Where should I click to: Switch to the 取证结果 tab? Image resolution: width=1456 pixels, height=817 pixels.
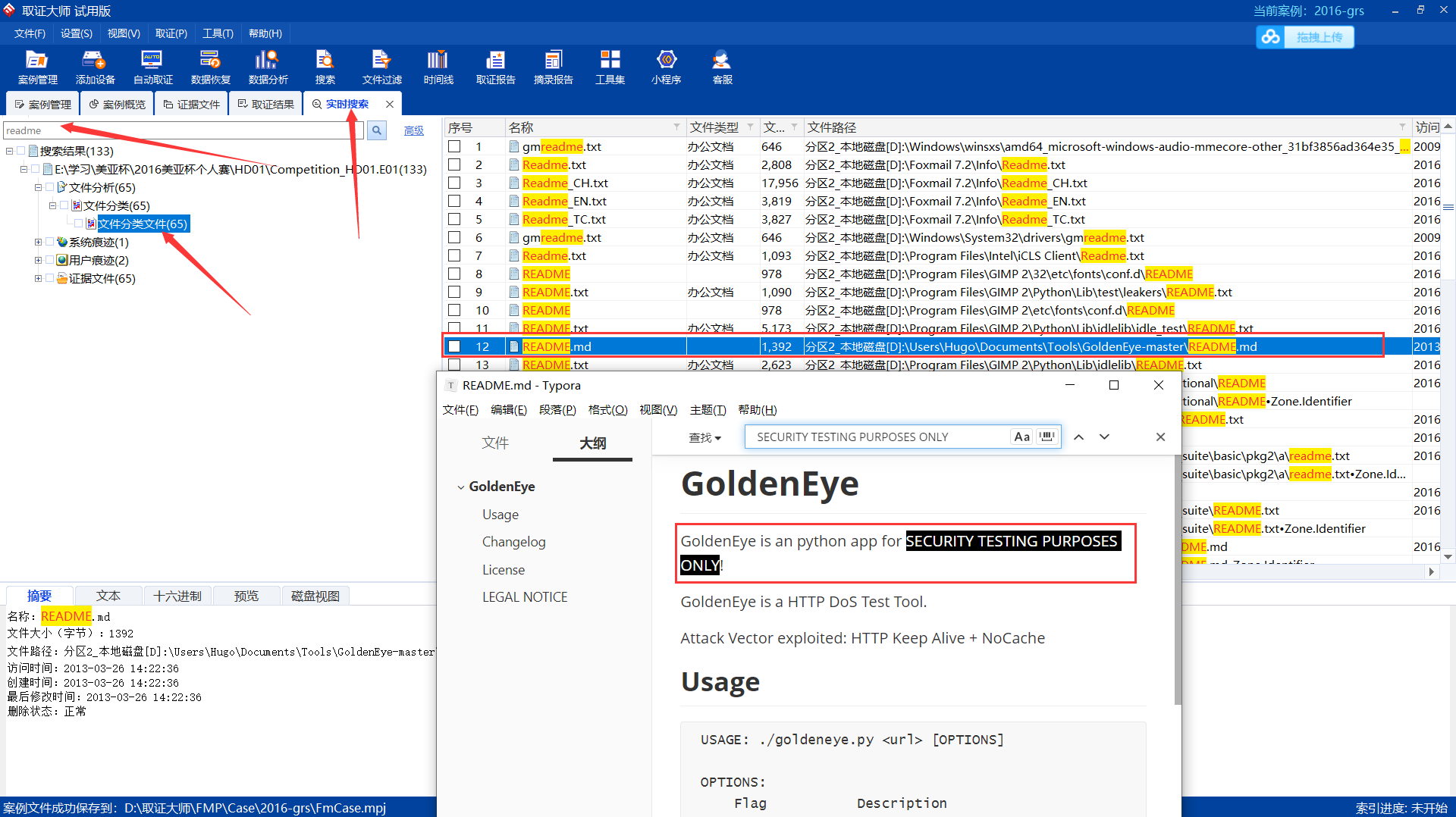pos(266,105)
